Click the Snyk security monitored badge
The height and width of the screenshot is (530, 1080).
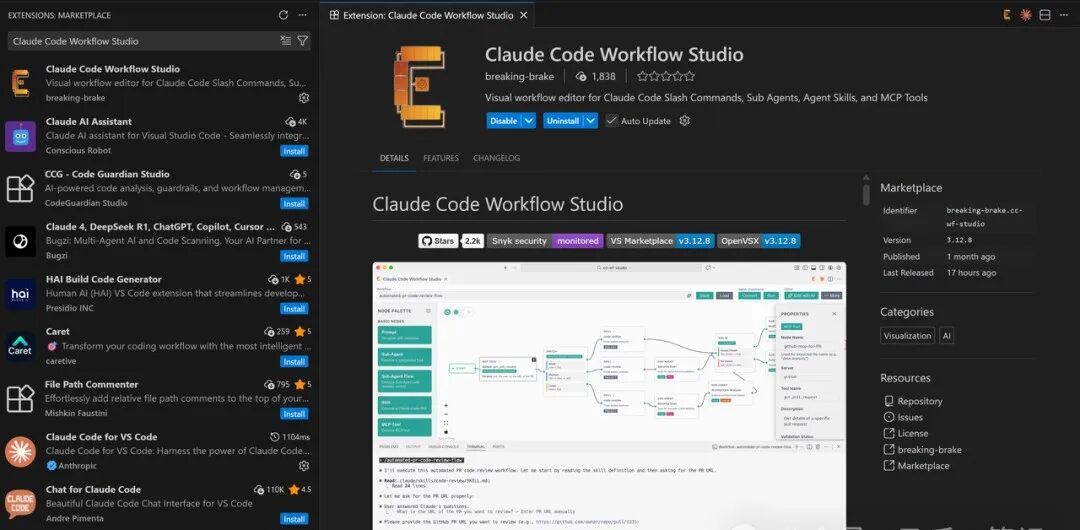pyautogui.click(x=545, y=241)
